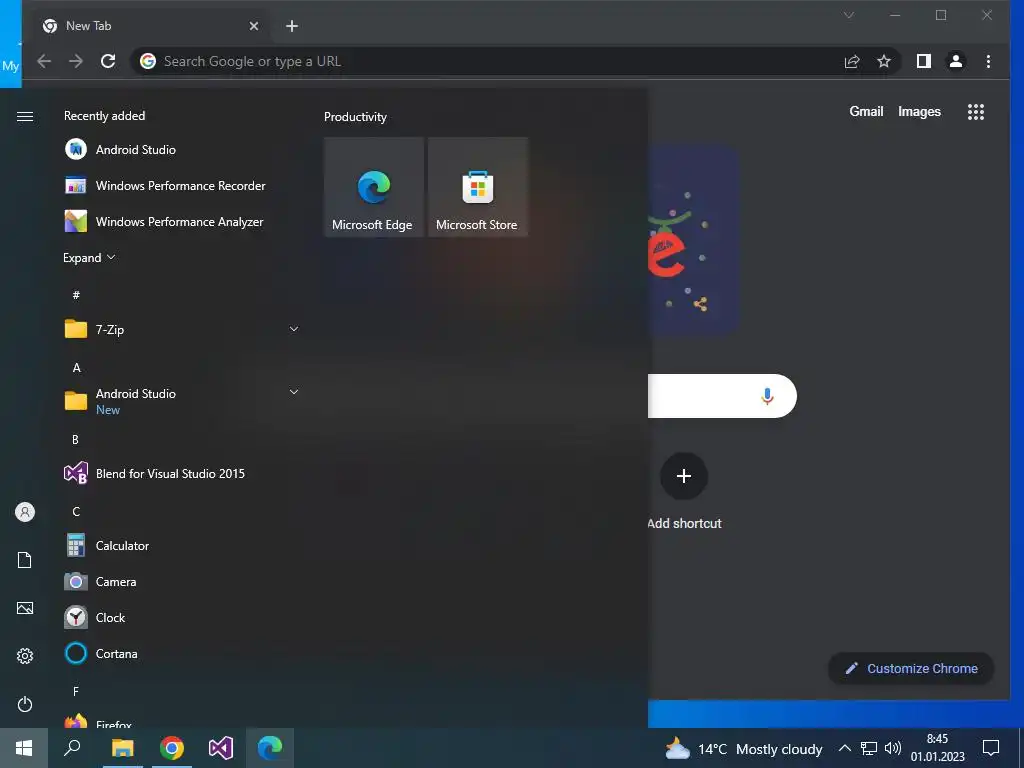The image size is (1024, 768).
Task: Click the Microsoft Edge tile
Action: click(374, 187)
